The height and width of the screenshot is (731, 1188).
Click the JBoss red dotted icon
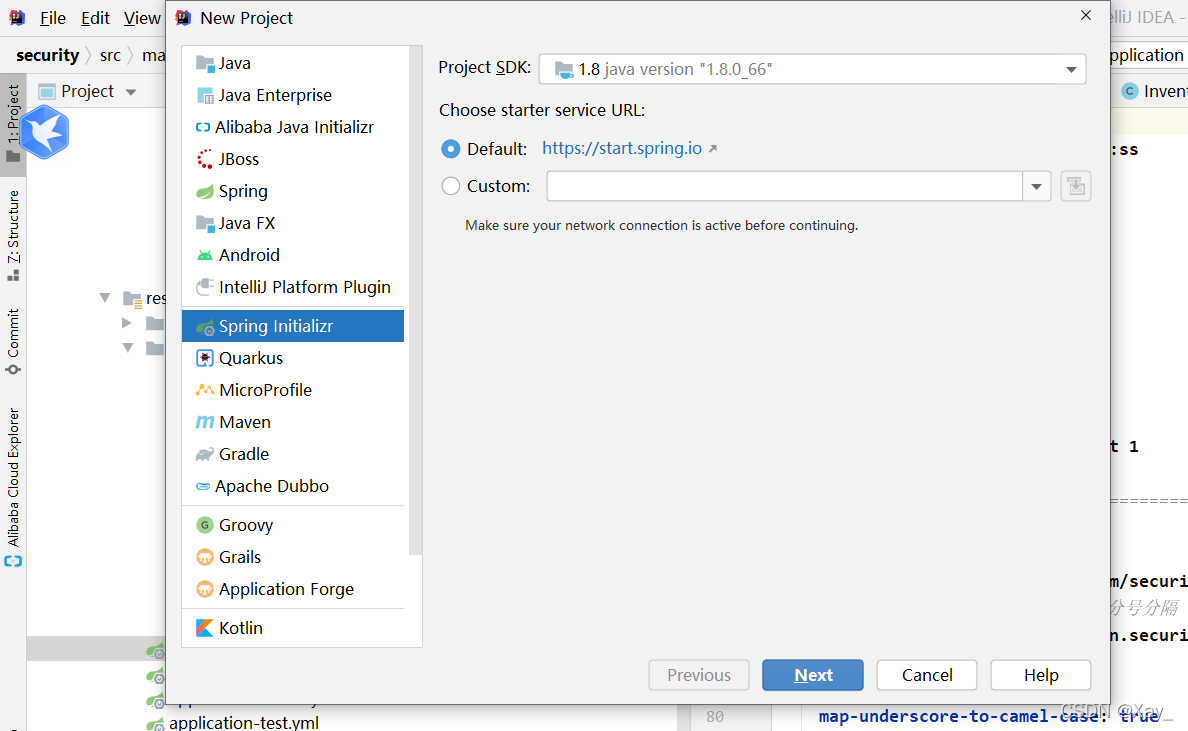tap(205, 159)
